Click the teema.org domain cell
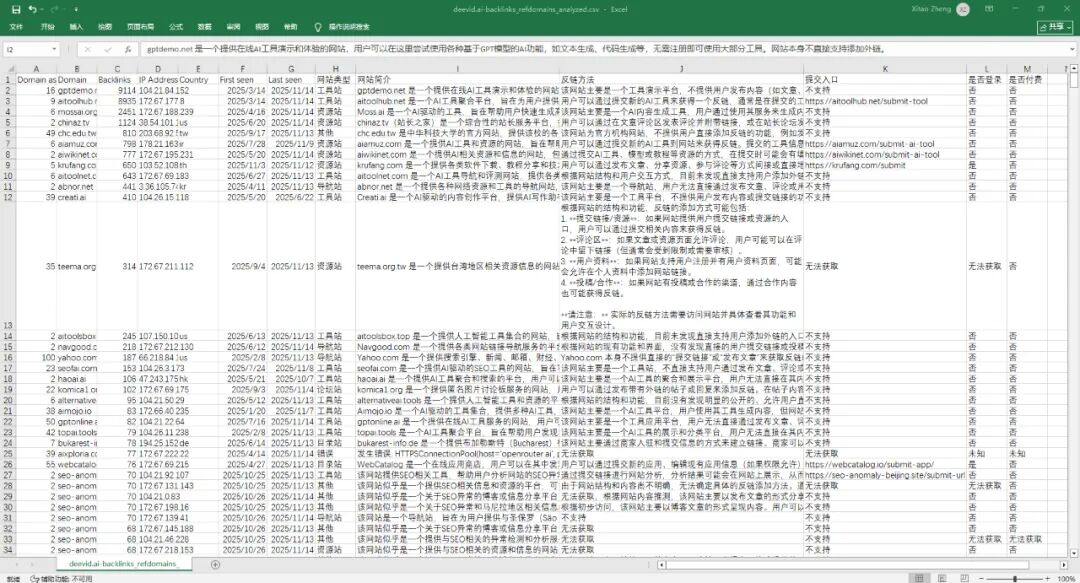This screenshot has width=1080, height=583. click(76, 266)
